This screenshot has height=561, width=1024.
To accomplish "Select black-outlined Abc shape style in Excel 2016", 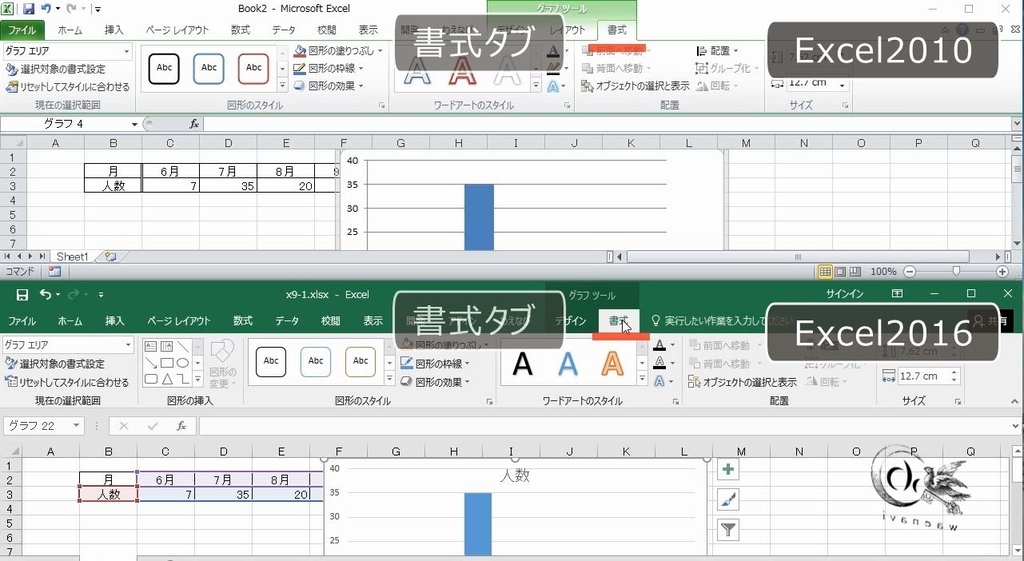I will [271, 362].
